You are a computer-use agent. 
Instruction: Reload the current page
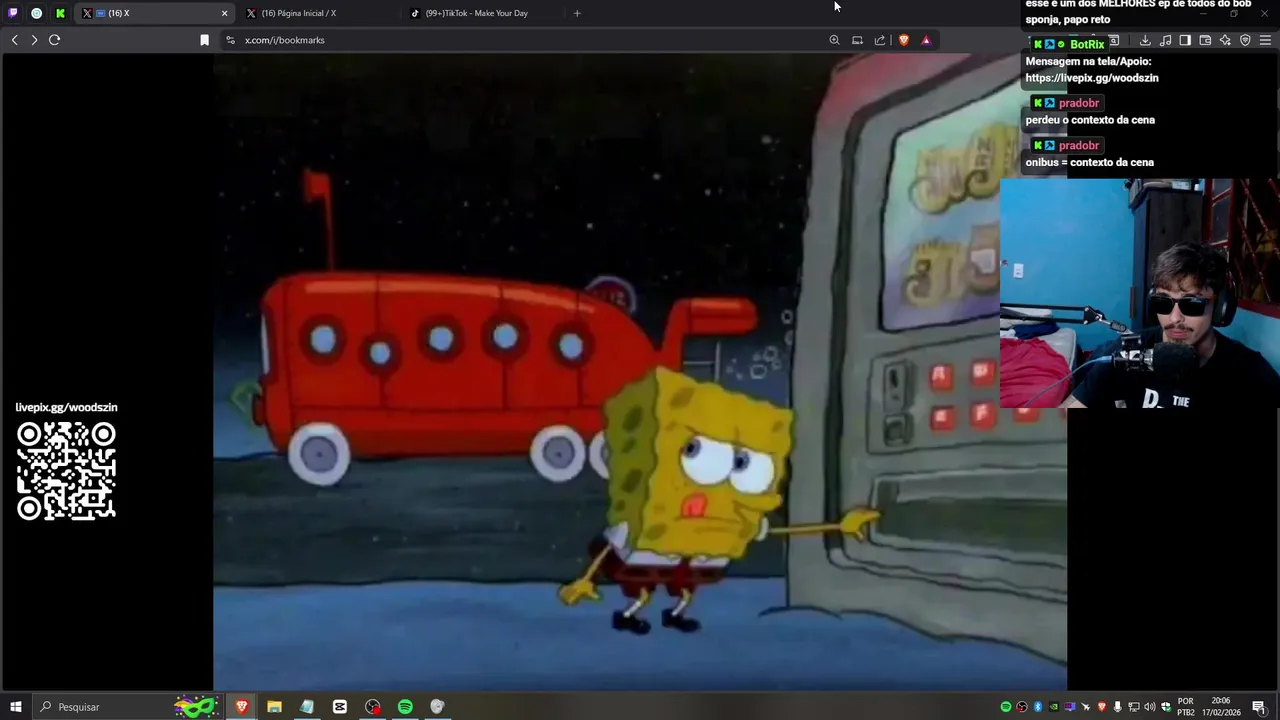[55, 40]
